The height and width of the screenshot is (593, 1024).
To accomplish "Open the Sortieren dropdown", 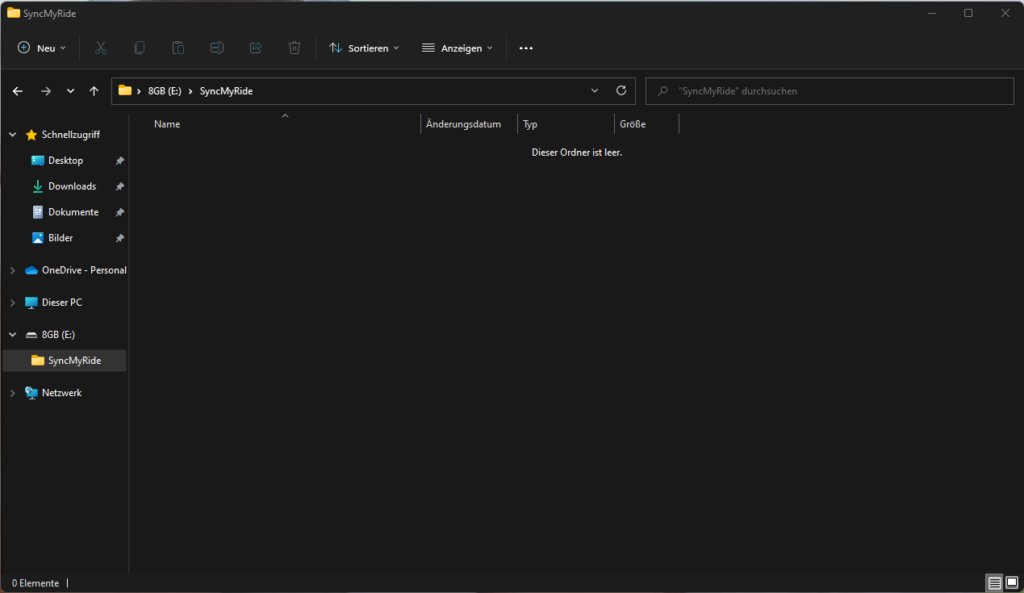I will coord(363,47).
